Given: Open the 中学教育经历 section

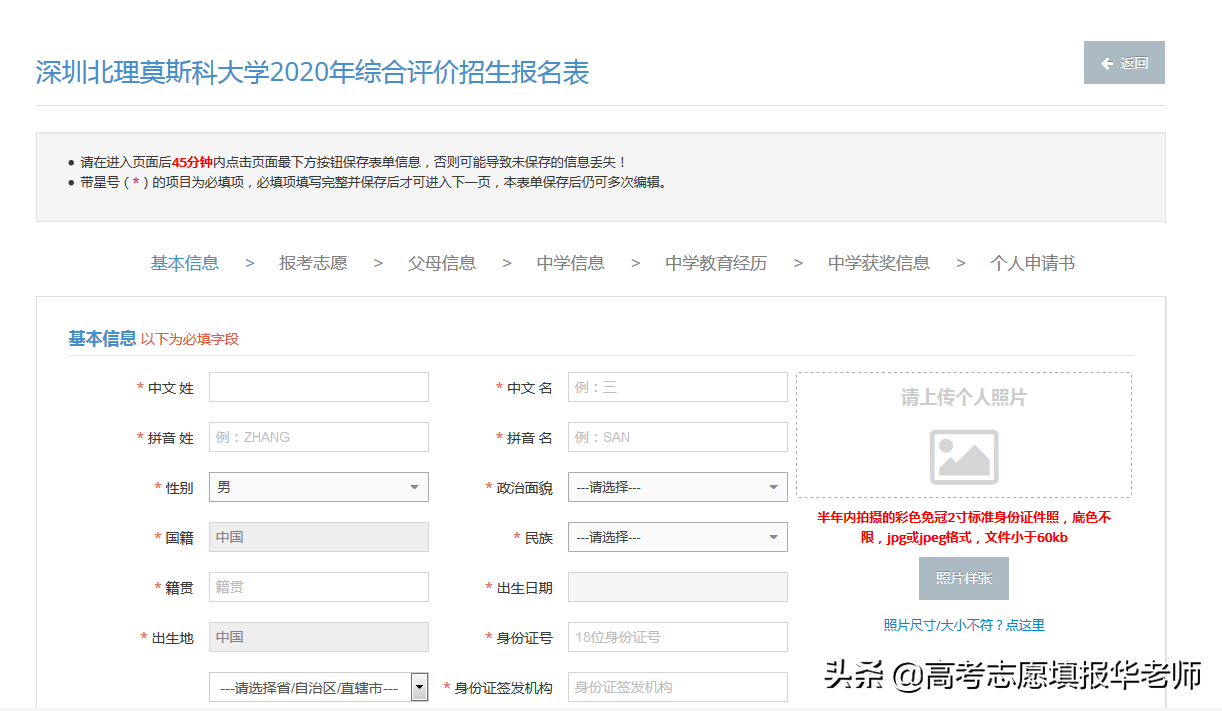Looking at the screenshot, I should click(x=715, y=263).
